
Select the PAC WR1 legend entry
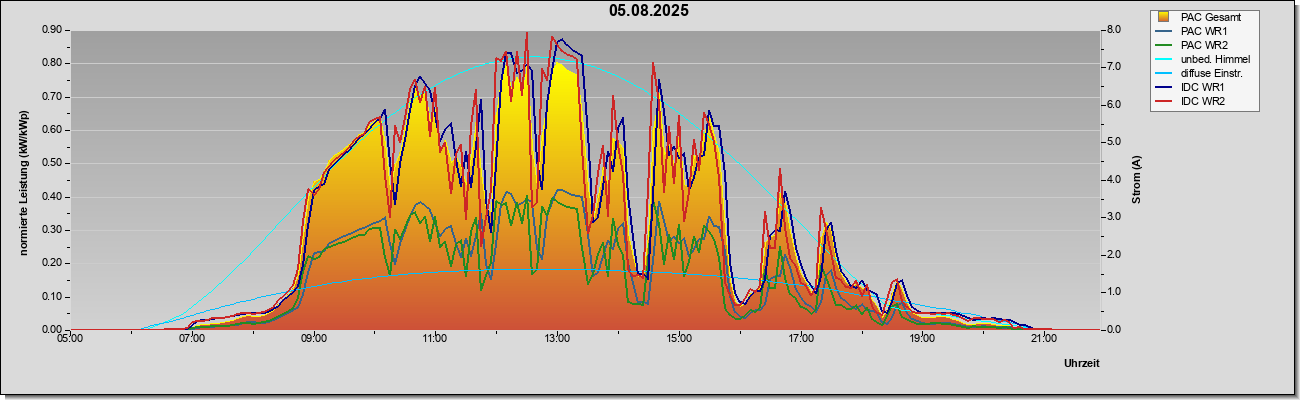[1204, 31]
